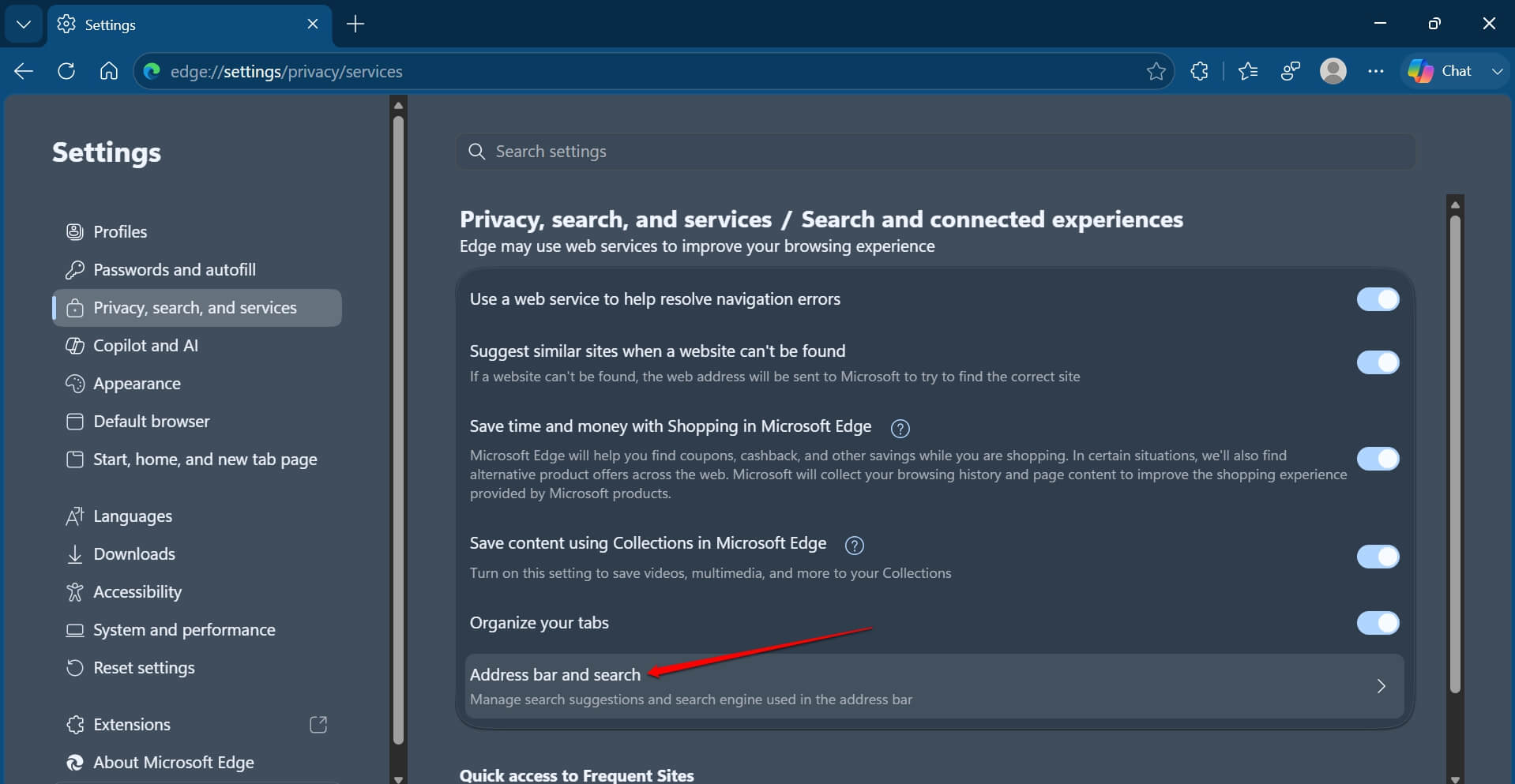Screen dimensions: 1515x784
Task: Toggle Shopping in Microsoft Edge switch
Action: click(1378, 459)
